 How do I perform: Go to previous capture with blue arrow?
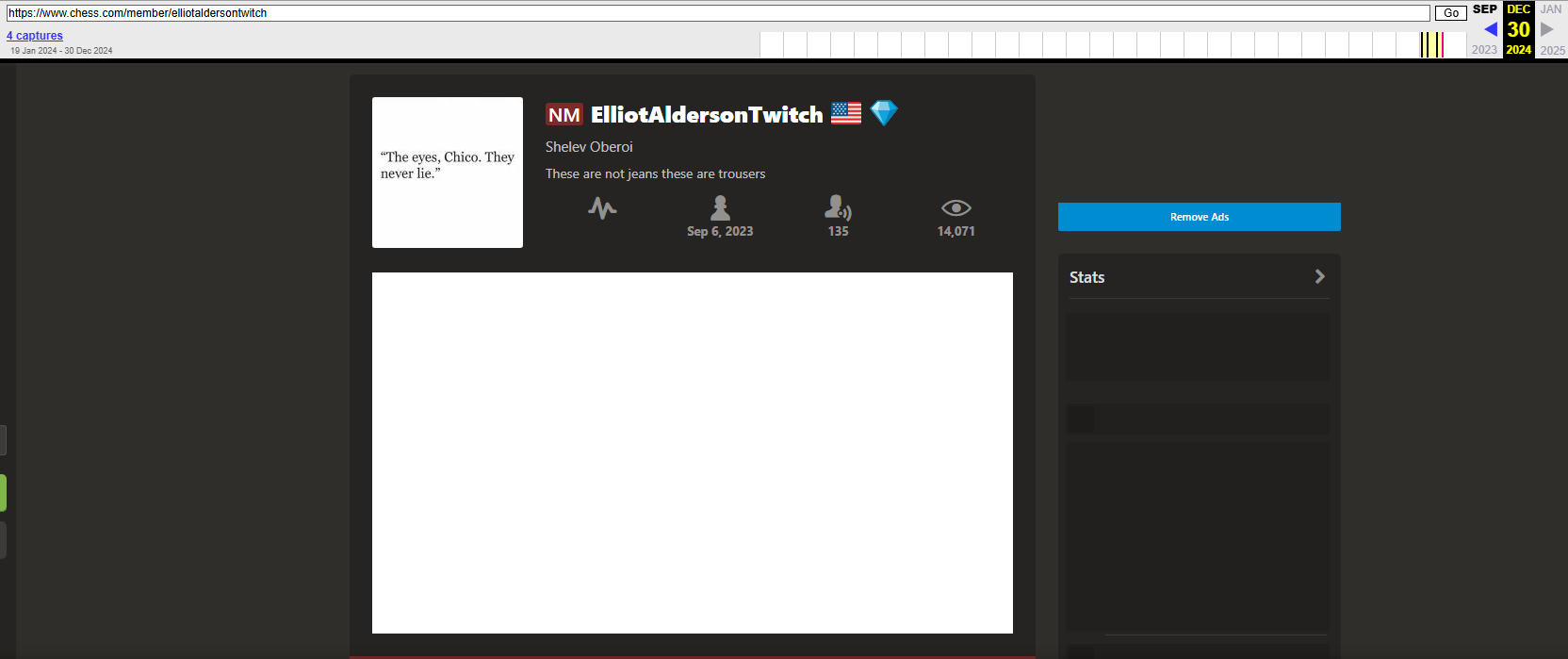pos(1491,29)
